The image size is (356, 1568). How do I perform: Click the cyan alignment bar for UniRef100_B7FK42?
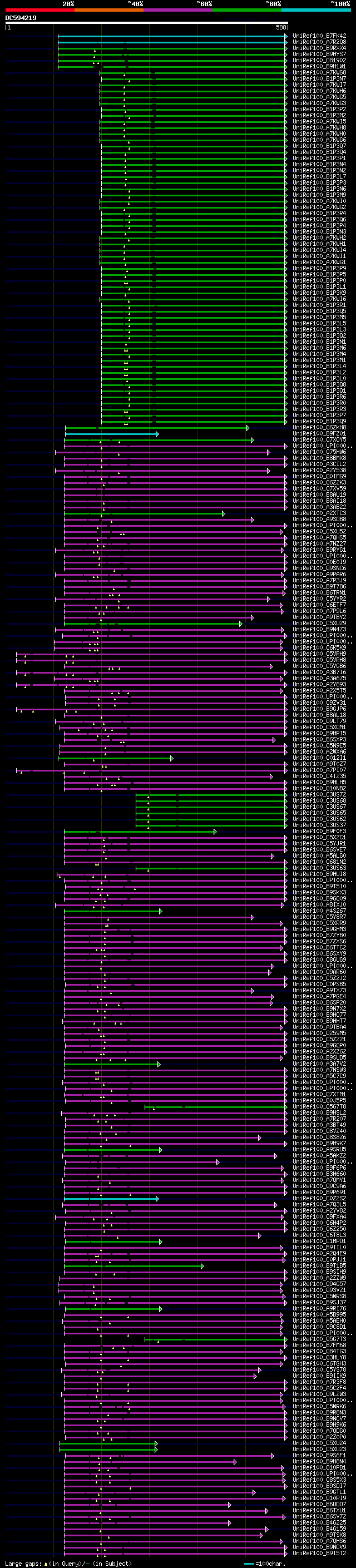tap(172, 36)
